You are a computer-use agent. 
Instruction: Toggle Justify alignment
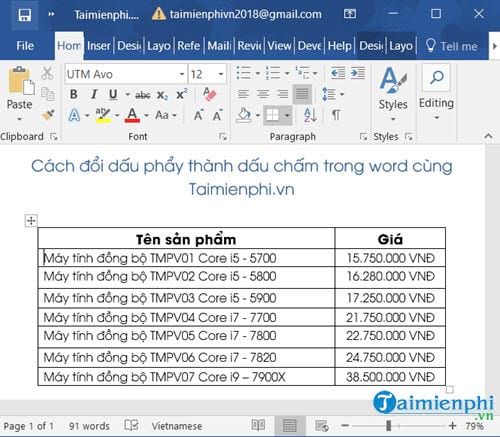point(302,94)
